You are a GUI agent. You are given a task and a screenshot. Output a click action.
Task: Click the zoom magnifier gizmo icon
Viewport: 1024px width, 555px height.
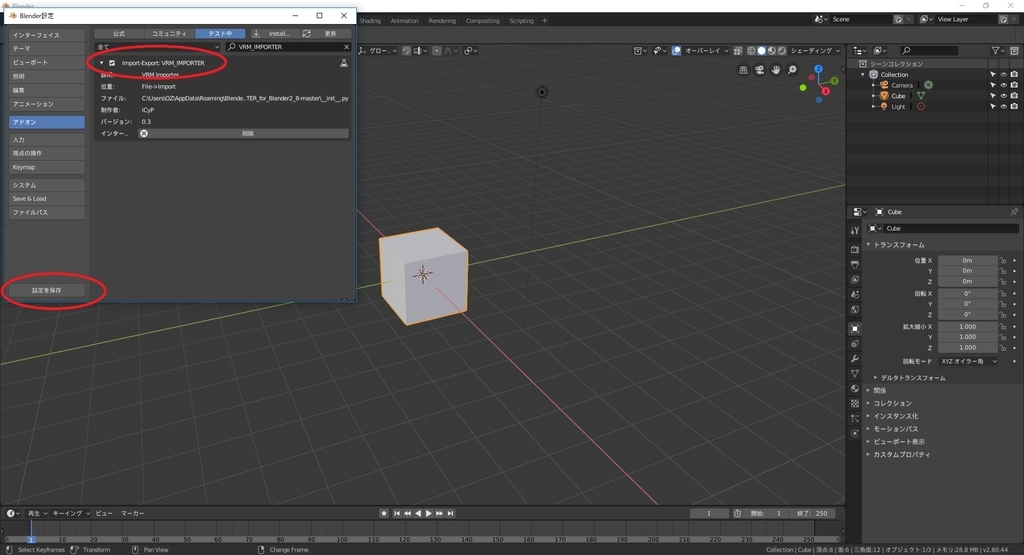pos(792,70)
